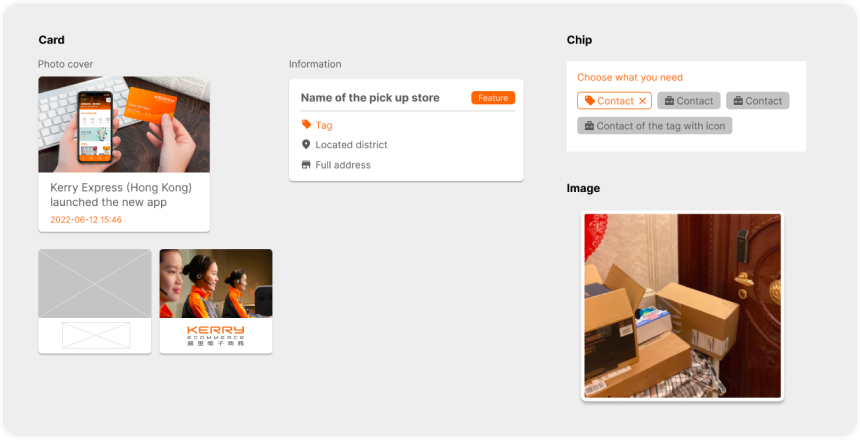Open the Kerry eCommerce call center card photo

tap(216, 284)
